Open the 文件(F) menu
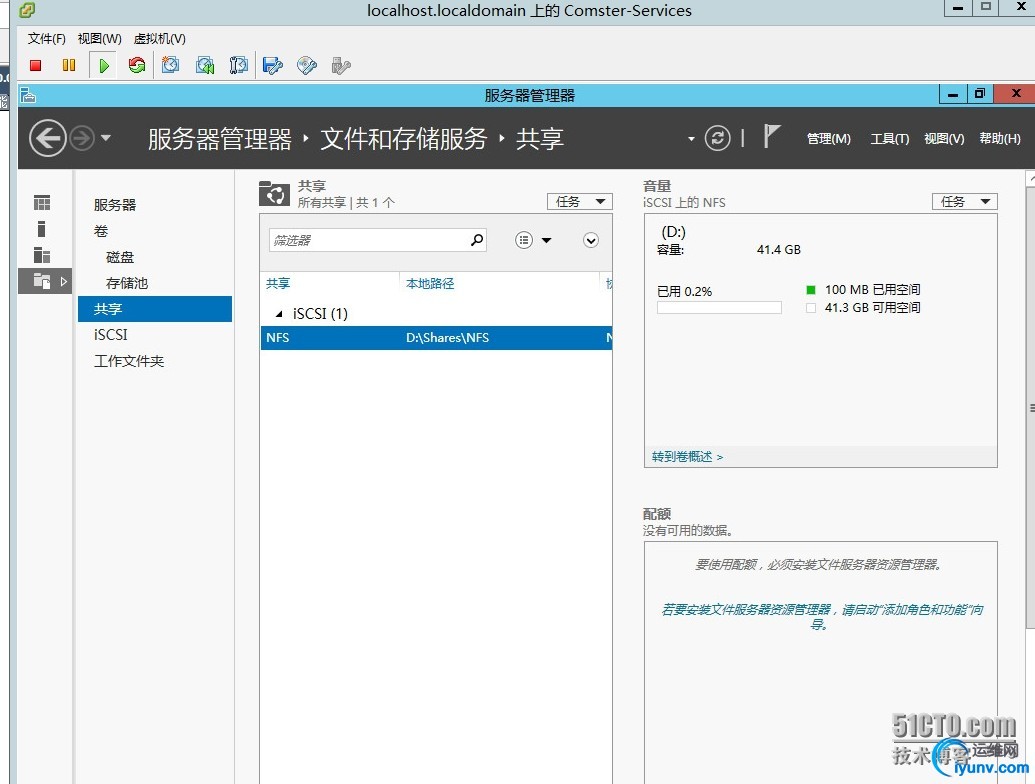Screen dimensions: 1035x784 47,38
